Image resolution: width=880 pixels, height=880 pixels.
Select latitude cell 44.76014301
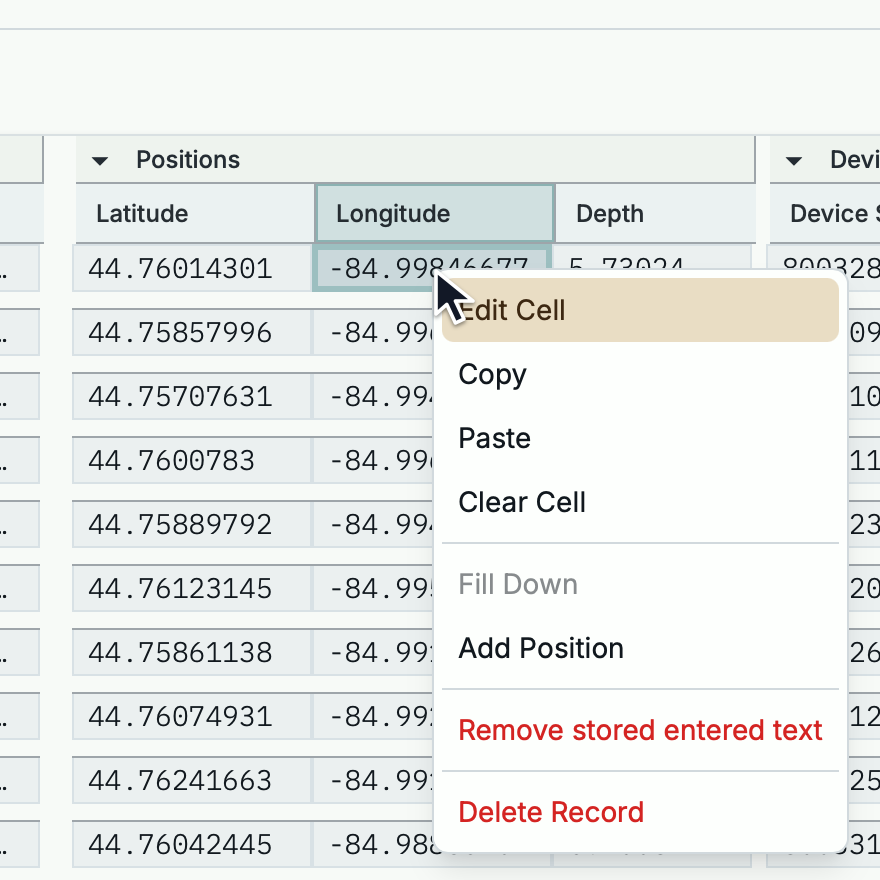coord(191,268)
